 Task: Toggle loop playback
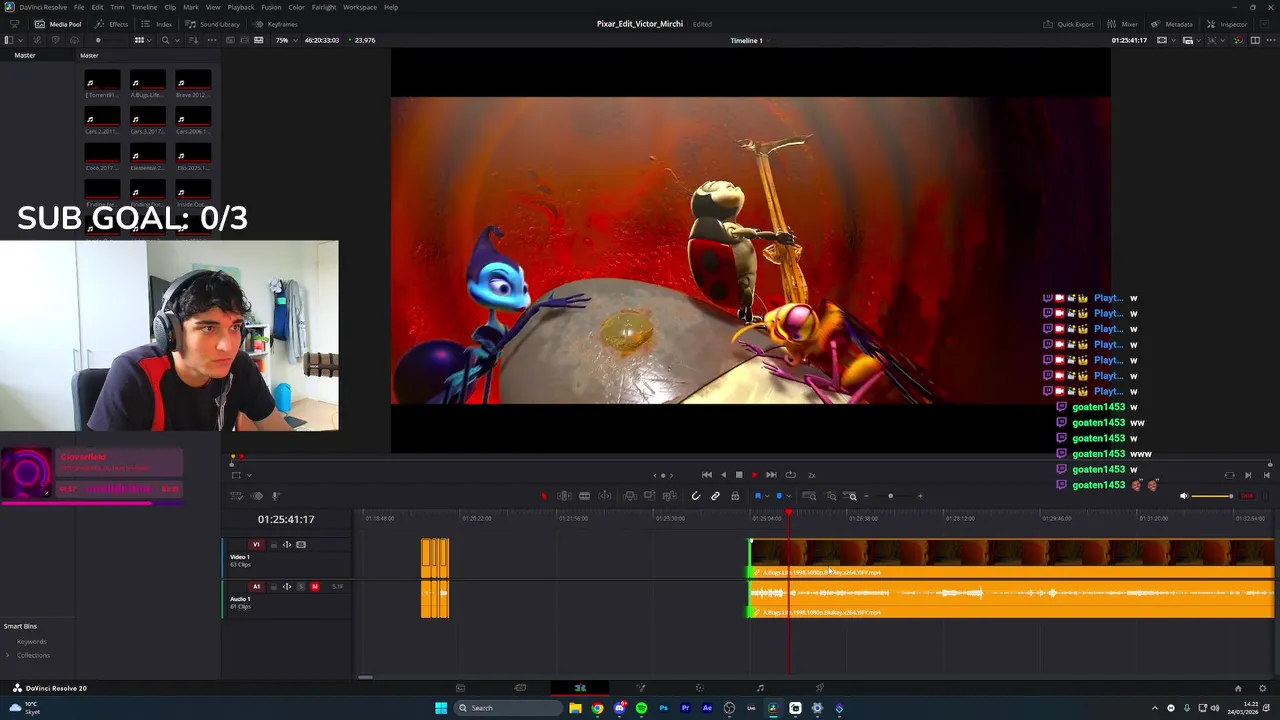click(x=790, y=475)
